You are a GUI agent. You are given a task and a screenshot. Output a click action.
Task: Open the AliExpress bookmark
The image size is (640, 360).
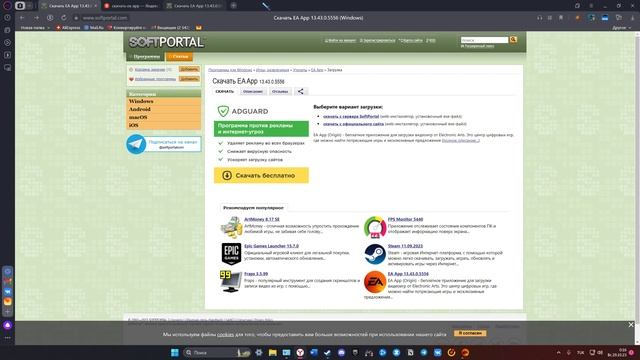(x=68, y=28)
